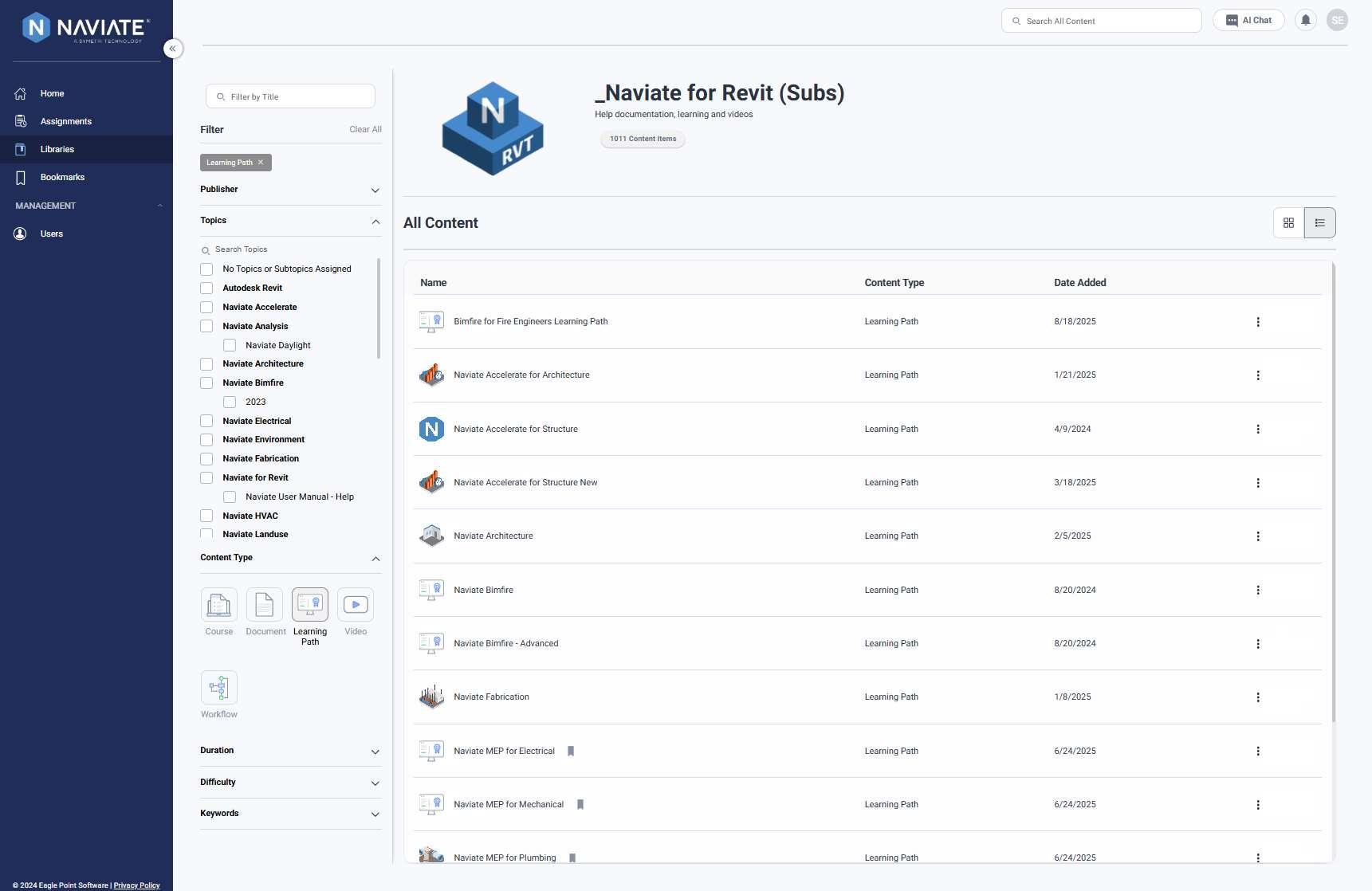Open more options for Naviate Architecture row
The image size is (1372, 891).
coord(1258,536)
